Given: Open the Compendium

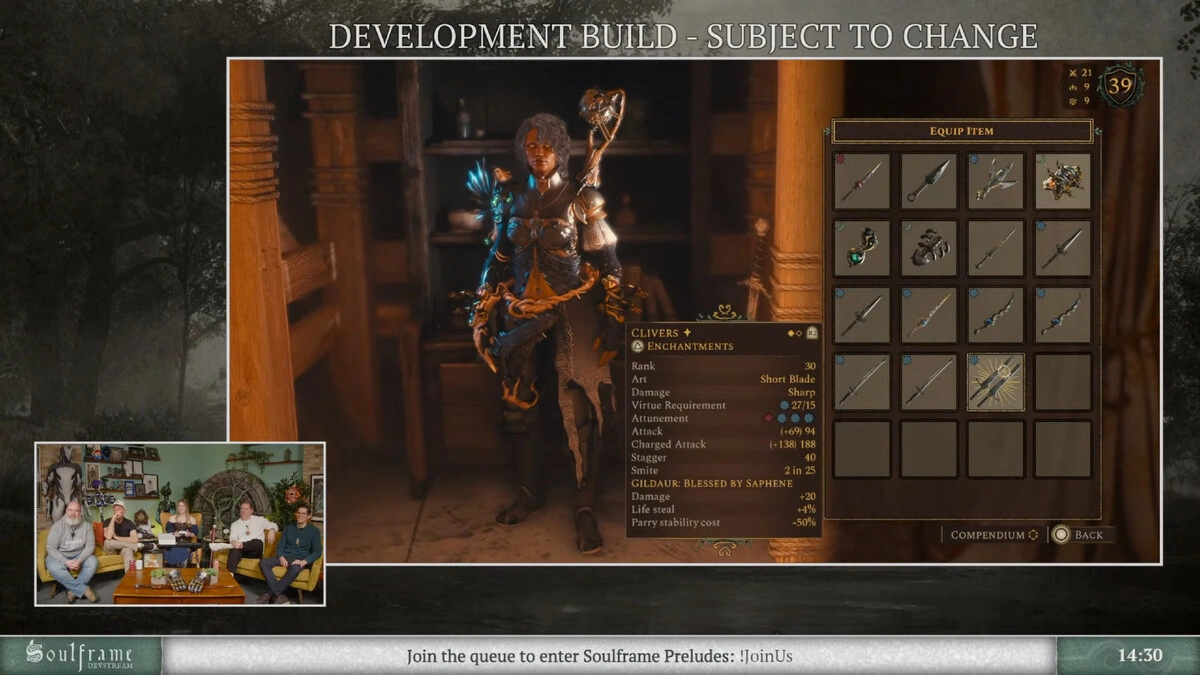Looking at the screenshot, I should coord(993,535).
